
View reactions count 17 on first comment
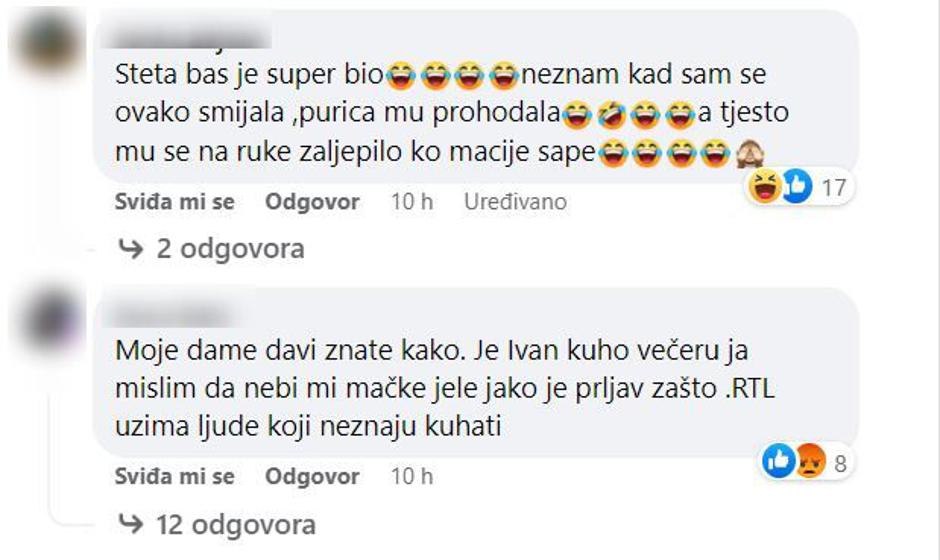coord(833,188)
